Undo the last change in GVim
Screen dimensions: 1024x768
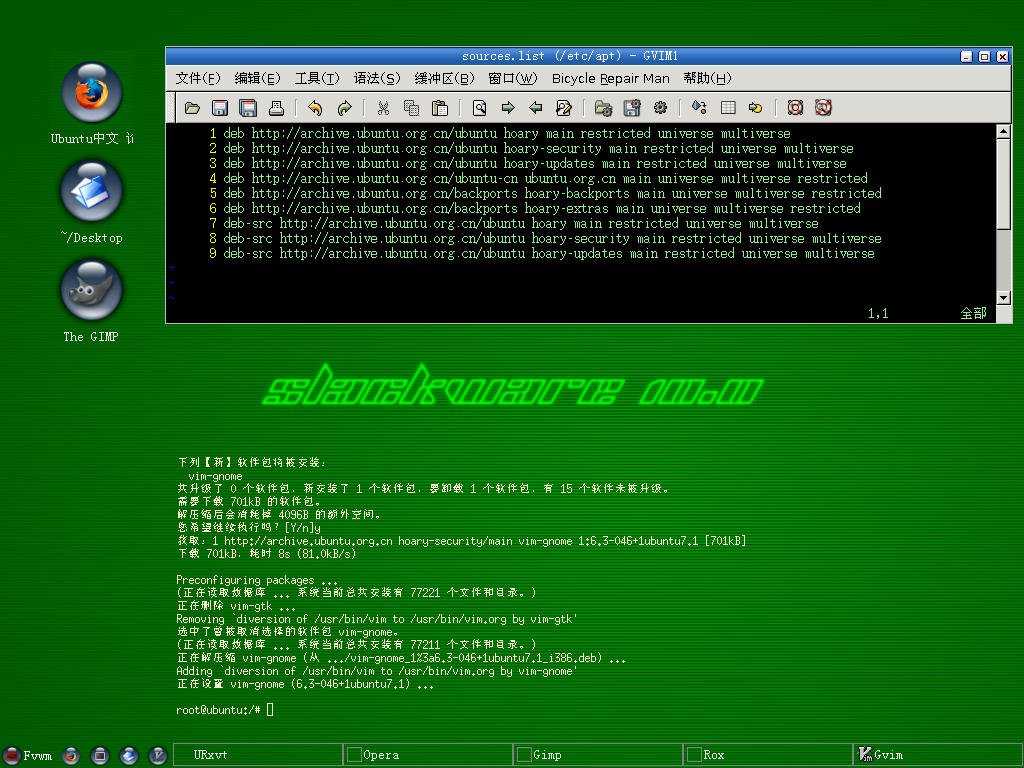315,108
